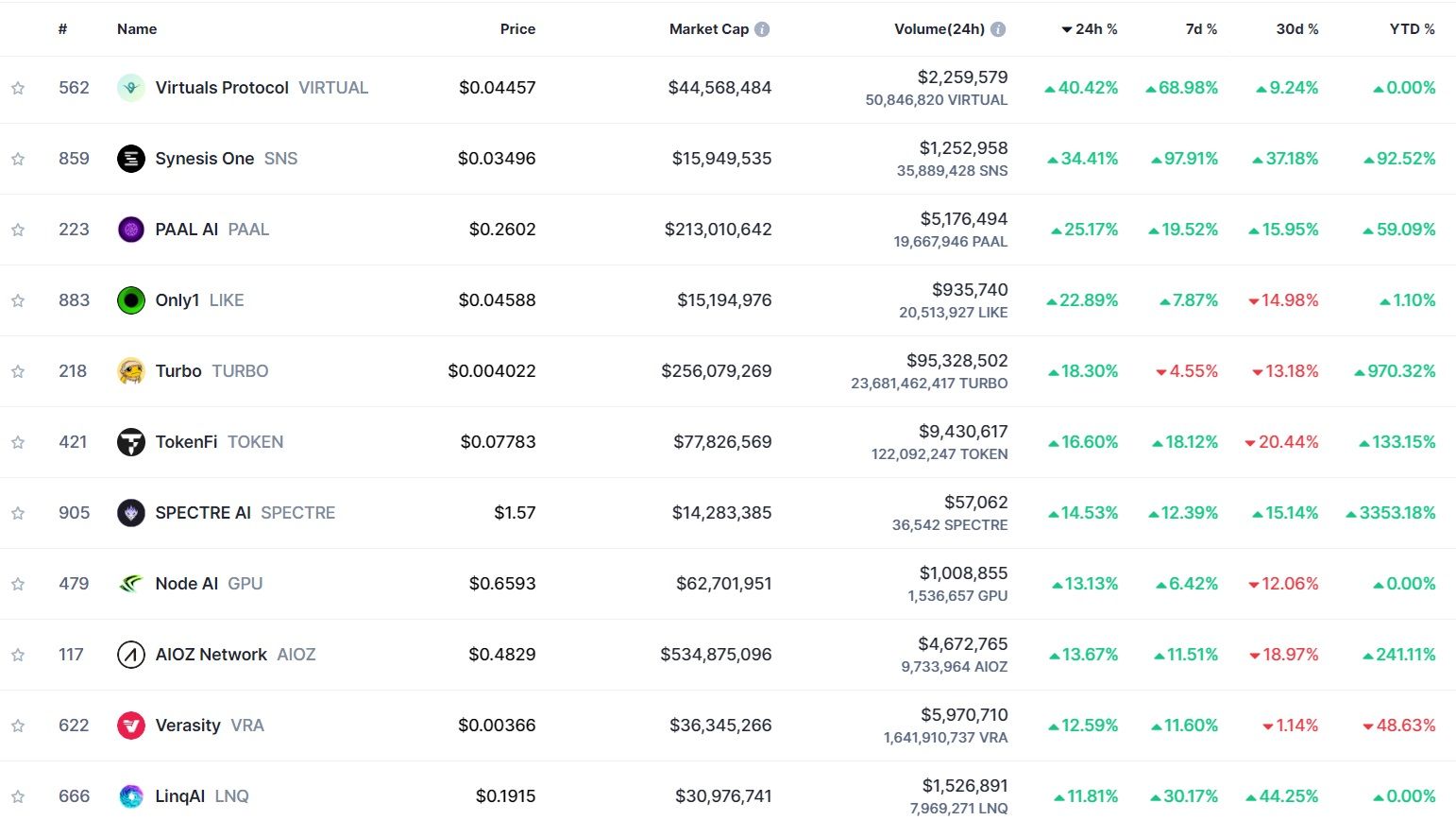Click SPECTRE AI price $1.57
The width and height of the screenshot is (1456, 820).
(515, 513)
